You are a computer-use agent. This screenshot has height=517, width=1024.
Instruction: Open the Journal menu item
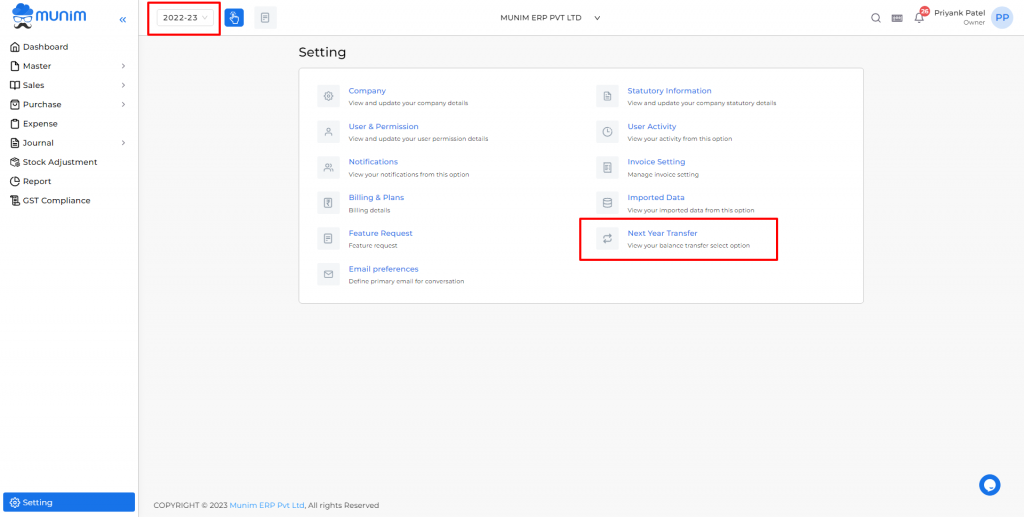pos(38,143)
